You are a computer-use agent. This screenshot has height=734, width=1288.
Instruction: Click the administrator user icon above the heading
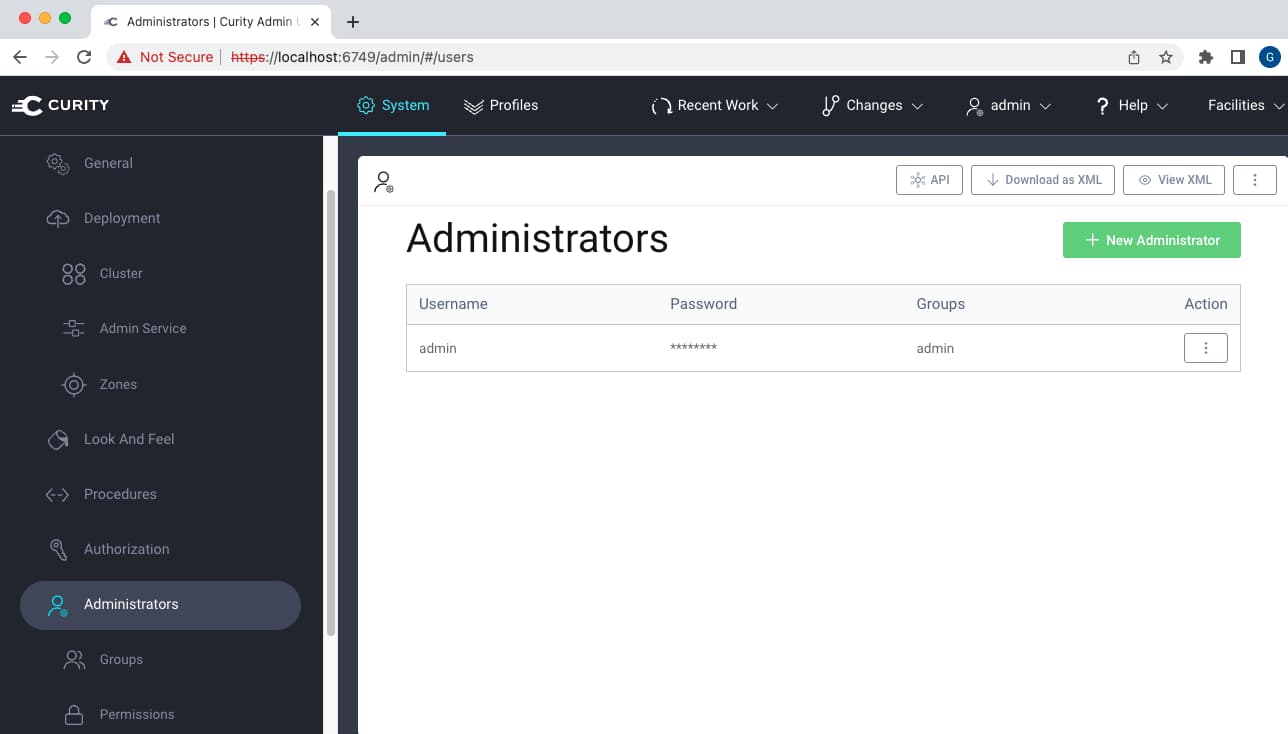383,181
